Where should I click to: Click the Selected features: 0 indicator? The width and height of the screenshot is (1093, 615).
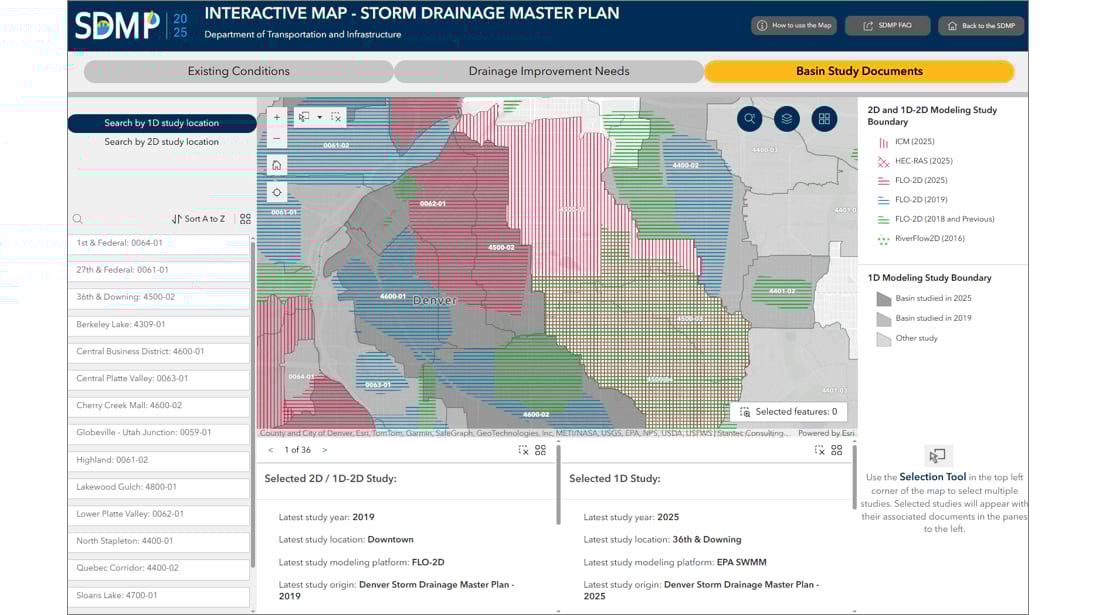789,412
